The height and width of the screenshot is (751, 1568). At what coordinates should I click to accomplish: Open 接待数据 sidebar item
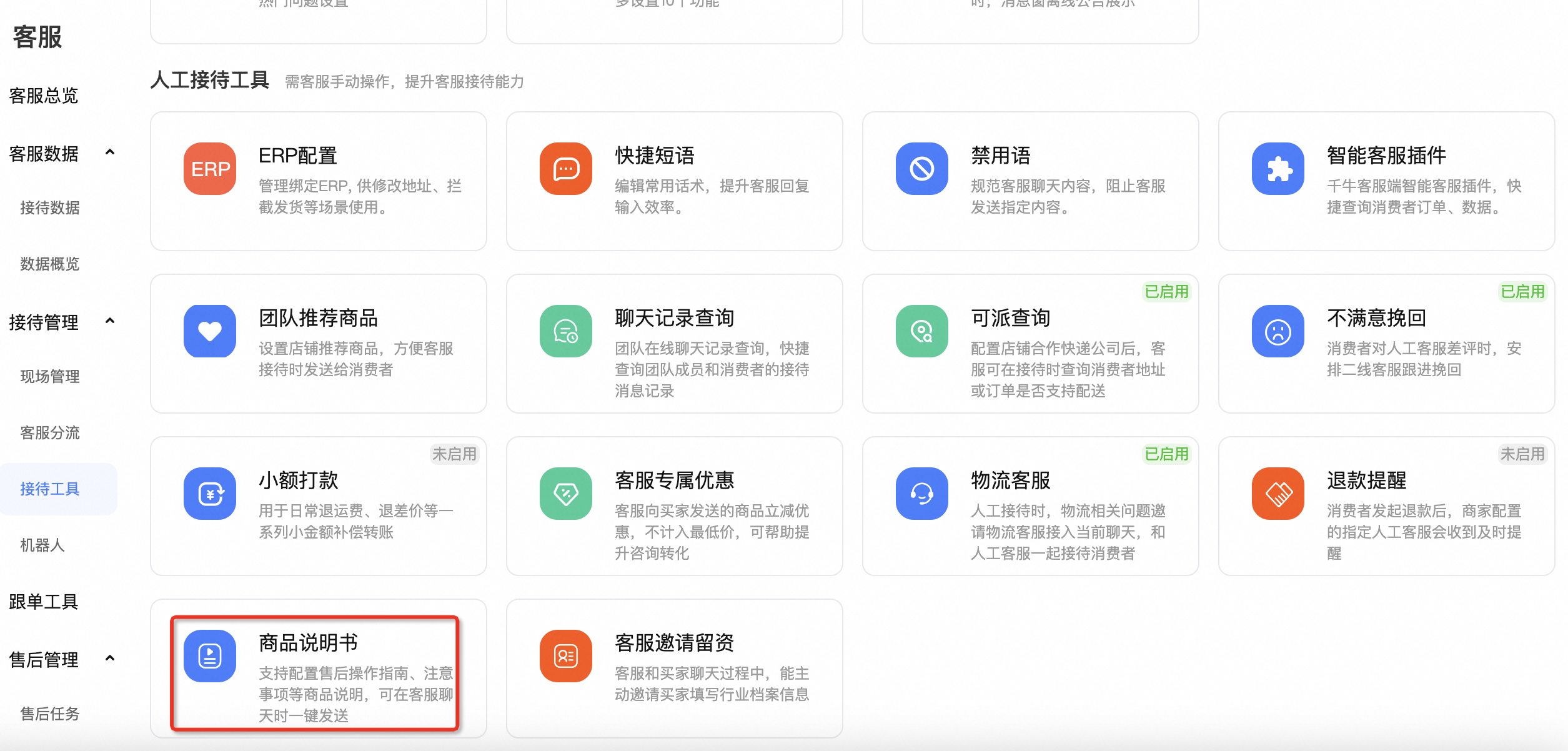pos(50,208)
